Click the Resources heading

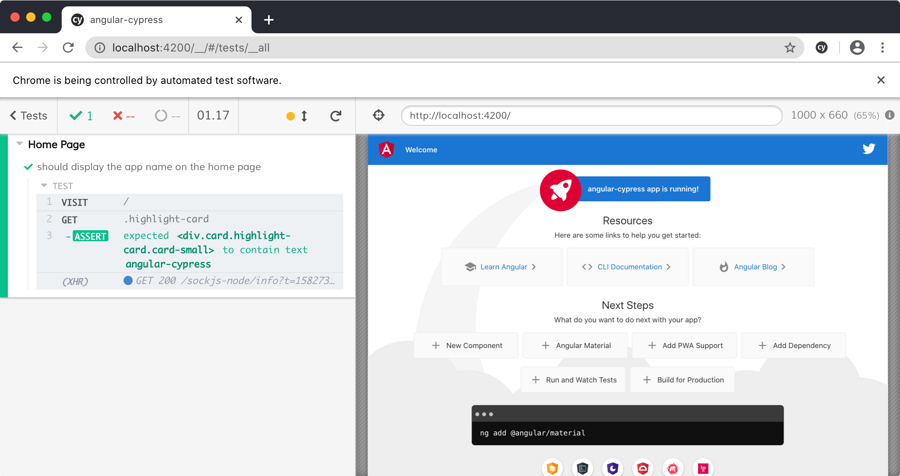627,220
